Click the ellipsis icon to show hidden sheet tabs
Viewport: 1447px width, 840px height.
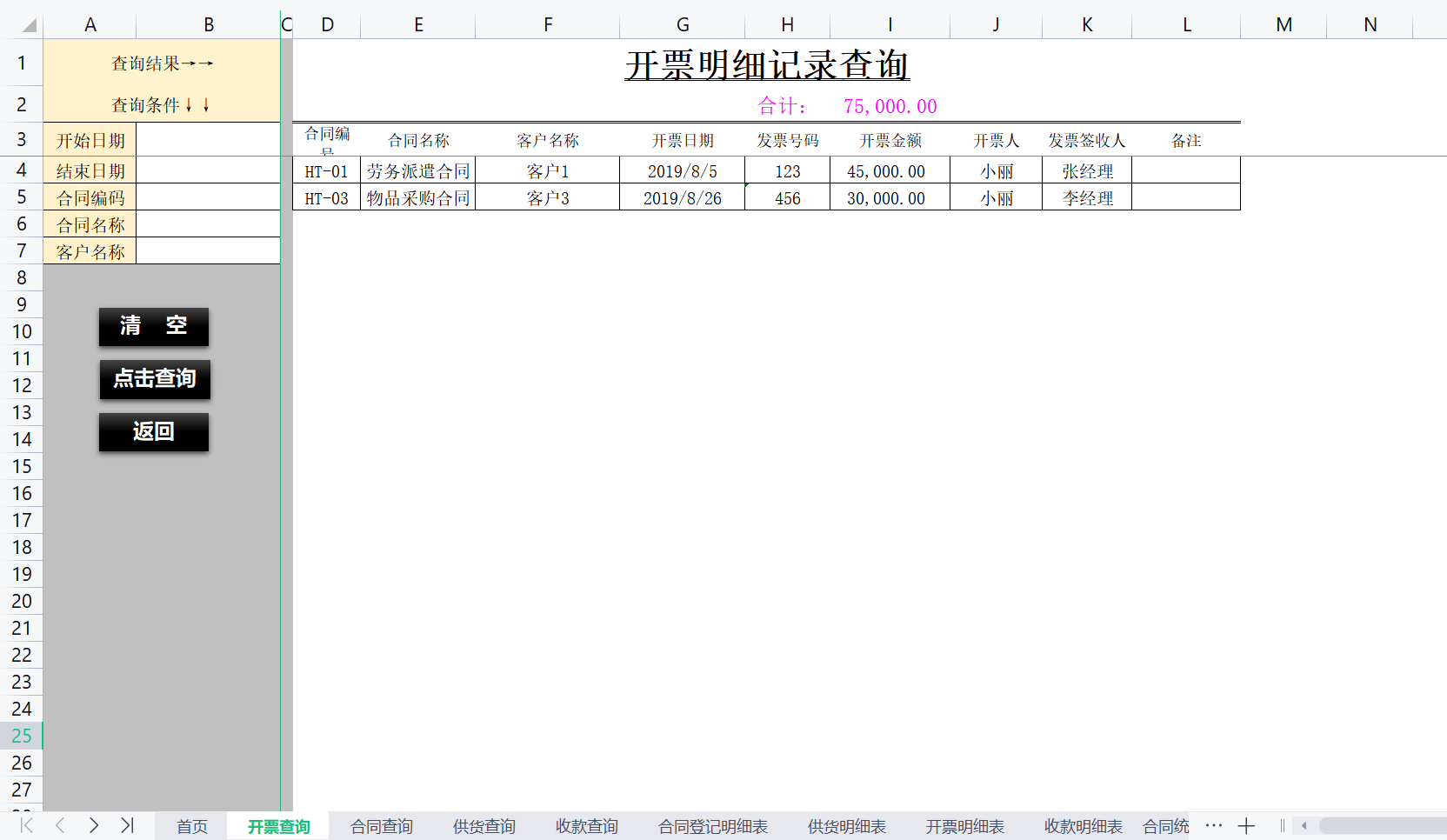tap(1214, 826)
